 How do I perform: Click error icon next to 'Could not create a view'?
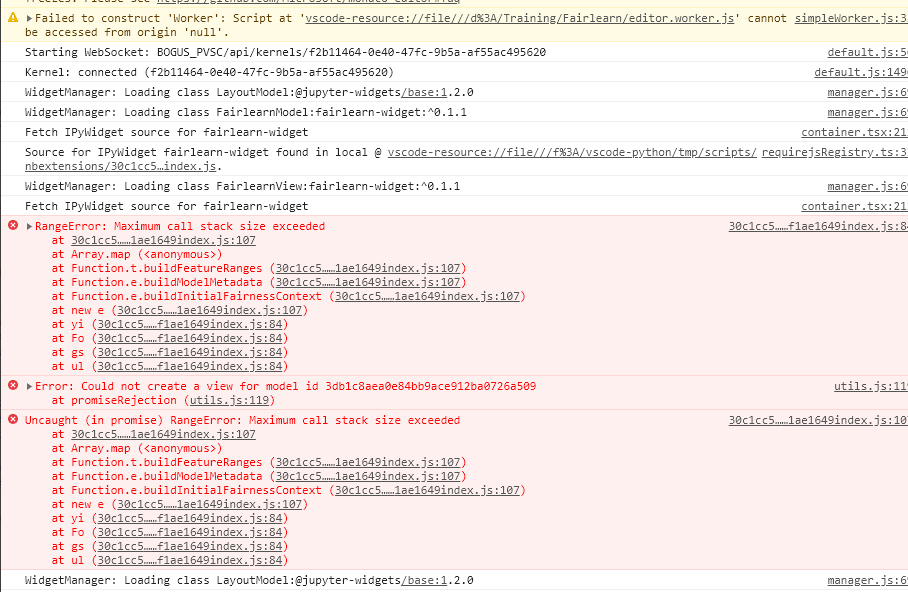(13, 385)
